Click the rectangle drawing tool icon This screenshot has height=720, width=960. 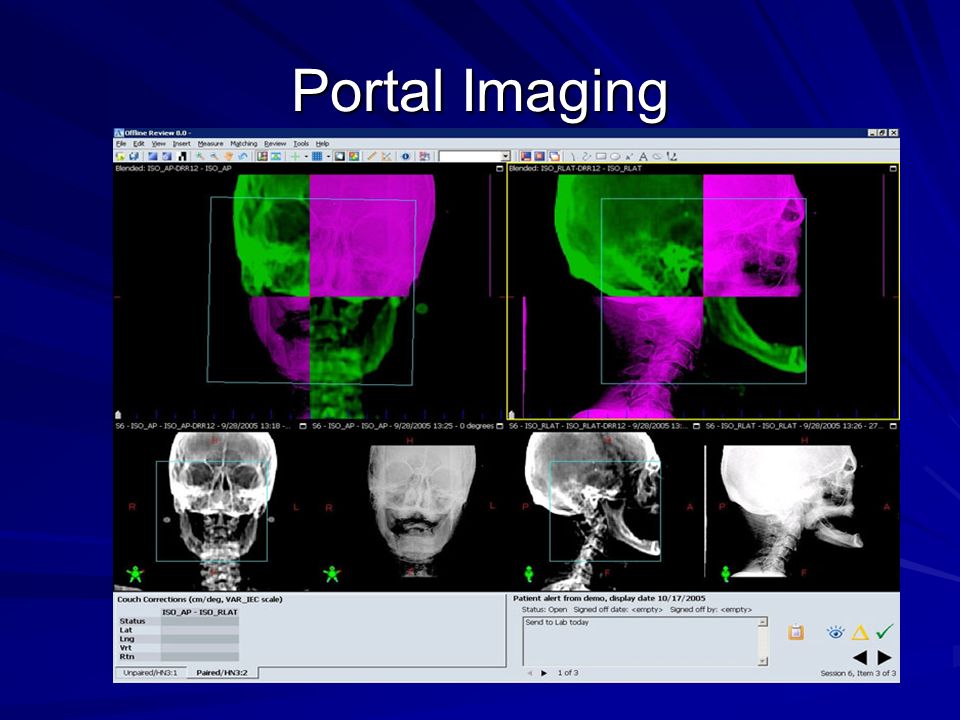(601, 156)
